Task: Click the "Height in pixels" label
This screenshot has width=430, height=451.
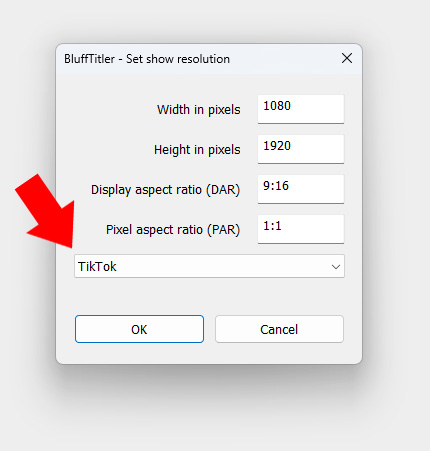Action: coord(197,150)
